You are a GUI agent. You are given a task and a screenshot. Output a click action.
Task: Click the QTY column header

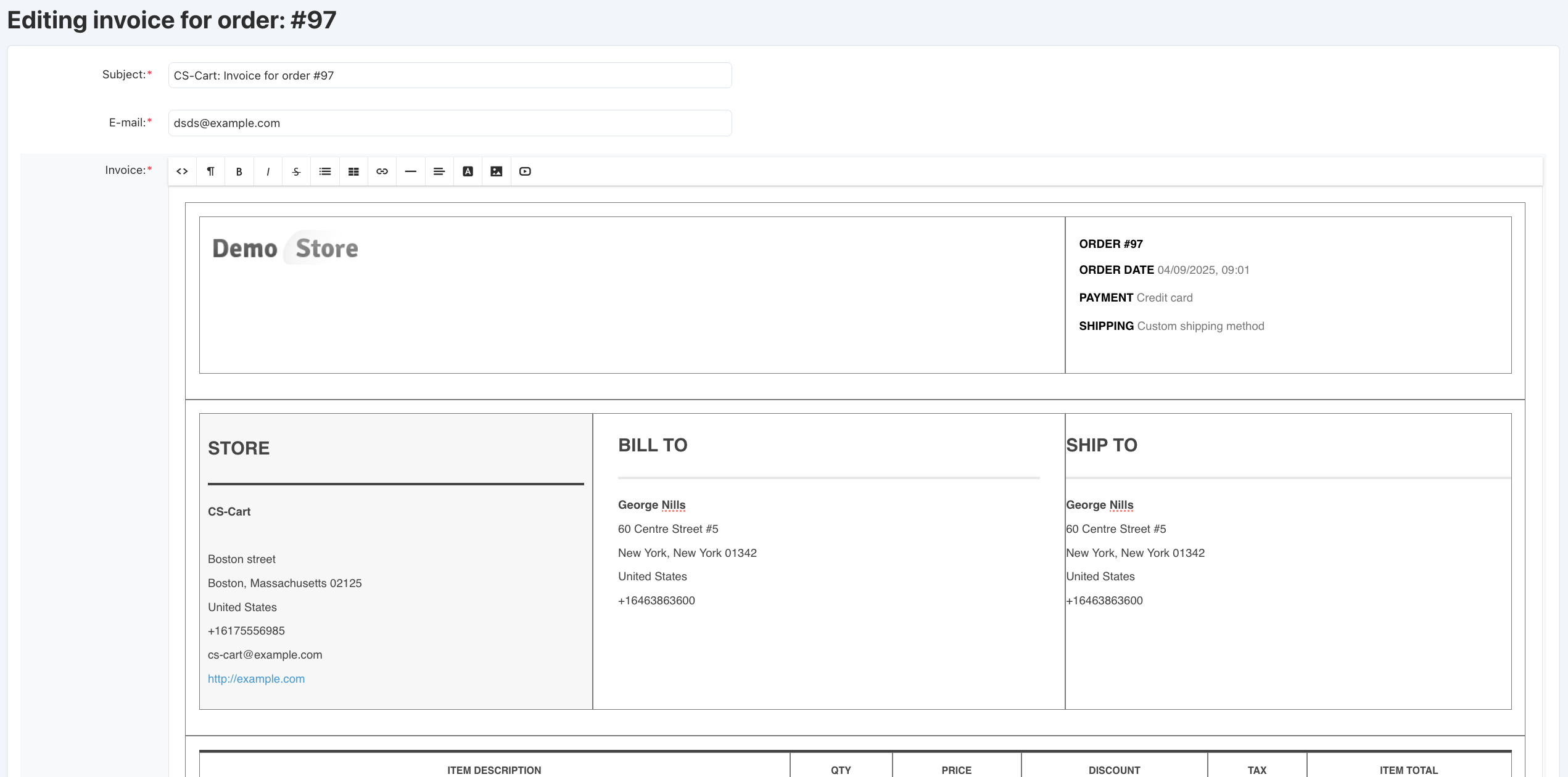pos(841,770)
